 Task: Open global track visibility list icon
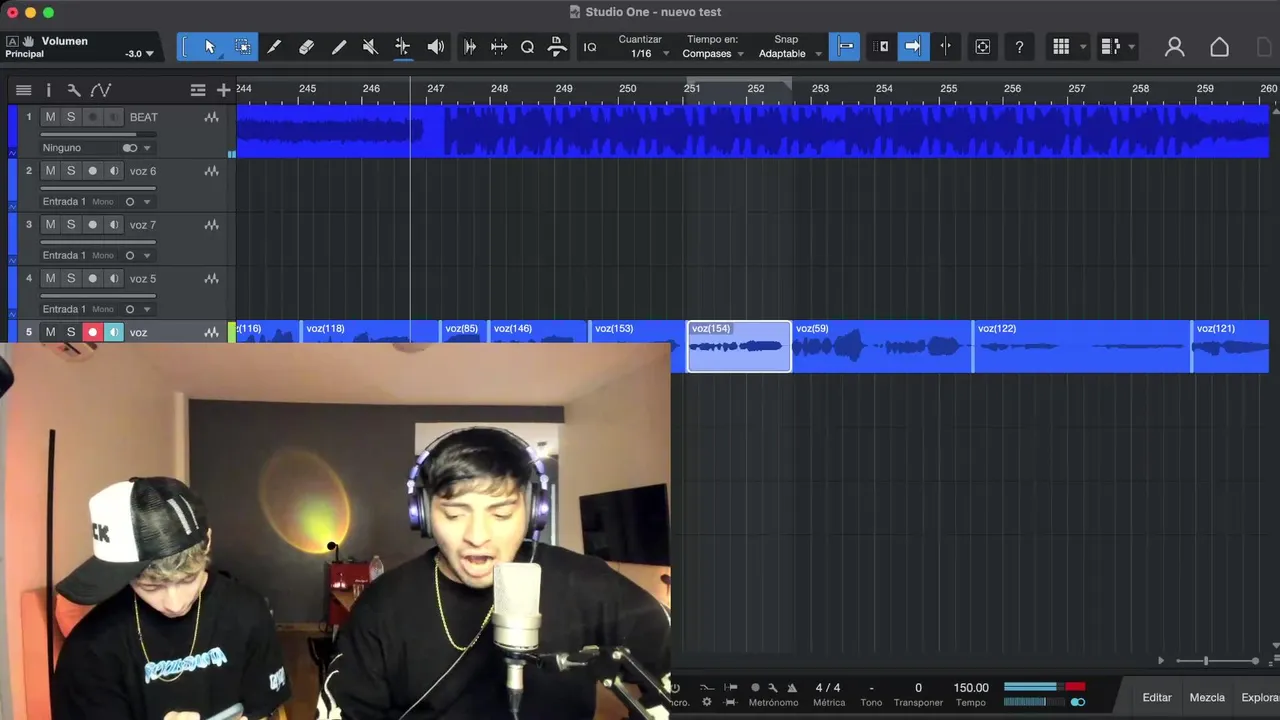198,90
